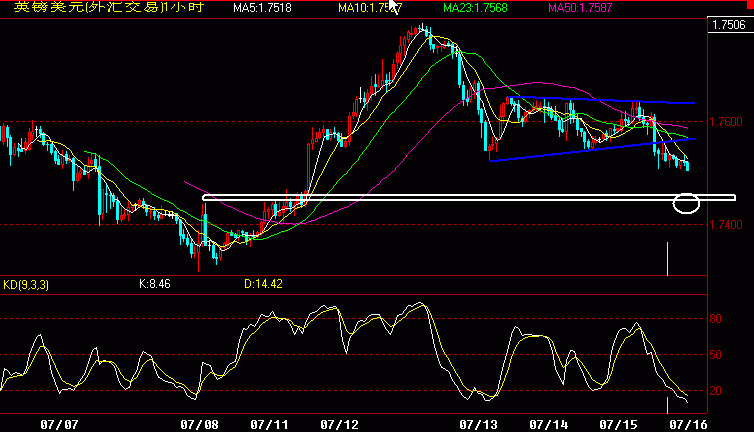Click the K:8.46 value
The height and width of the screenshot is (432, 754).
tap(155, 284)
